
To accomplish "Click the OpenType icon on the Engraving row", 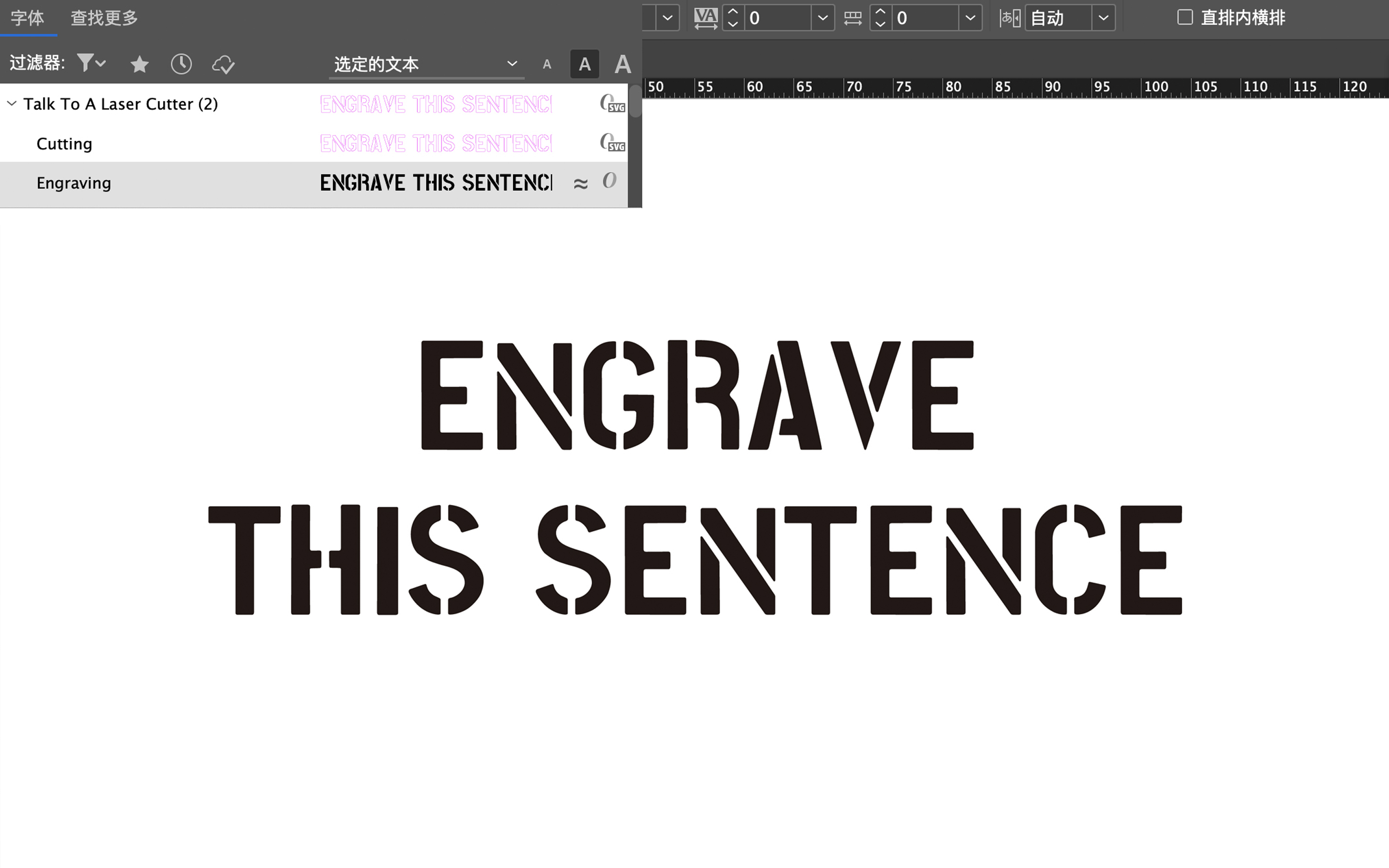I will [x=610, y=181].
